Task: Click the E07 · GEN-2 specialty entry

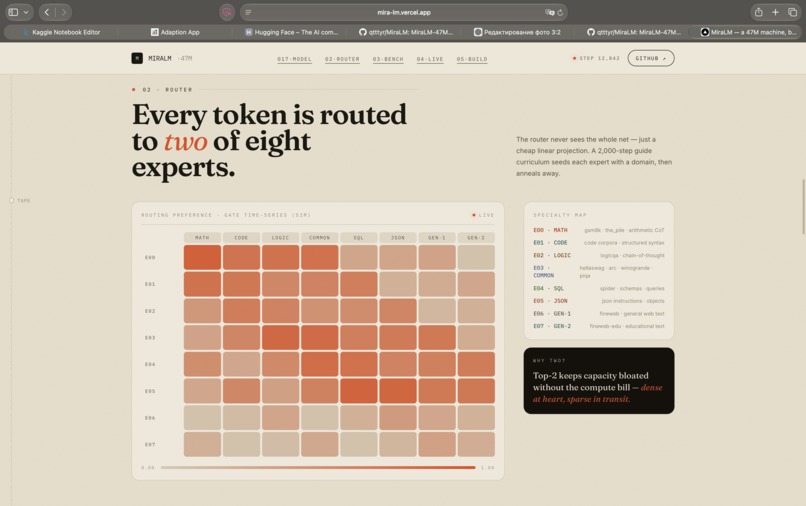Action: click(598, 326)
